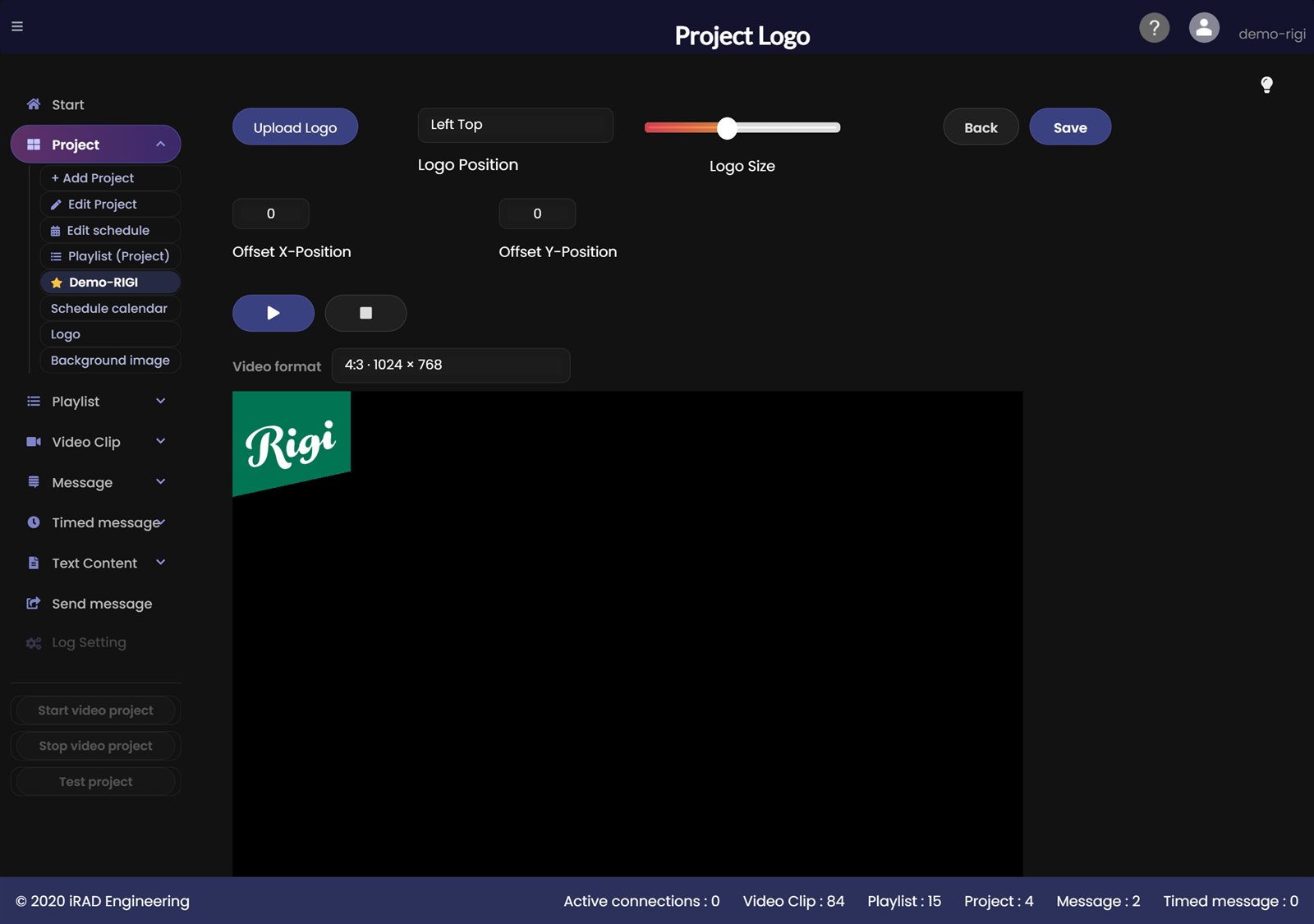Expand the Timed message chevron
1314x924 pixels.
(162, 522)
